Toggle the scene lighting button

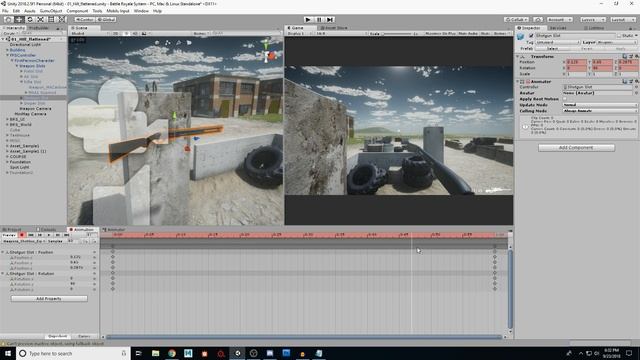pos(126,33)
